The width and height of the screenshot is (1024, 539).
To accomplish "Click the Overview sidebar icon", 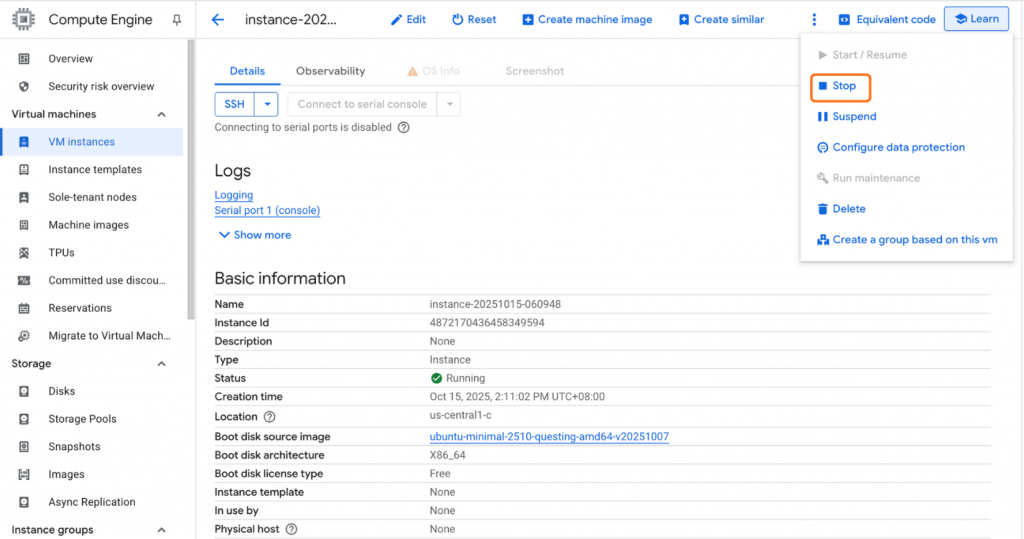I will coord(24,59).
